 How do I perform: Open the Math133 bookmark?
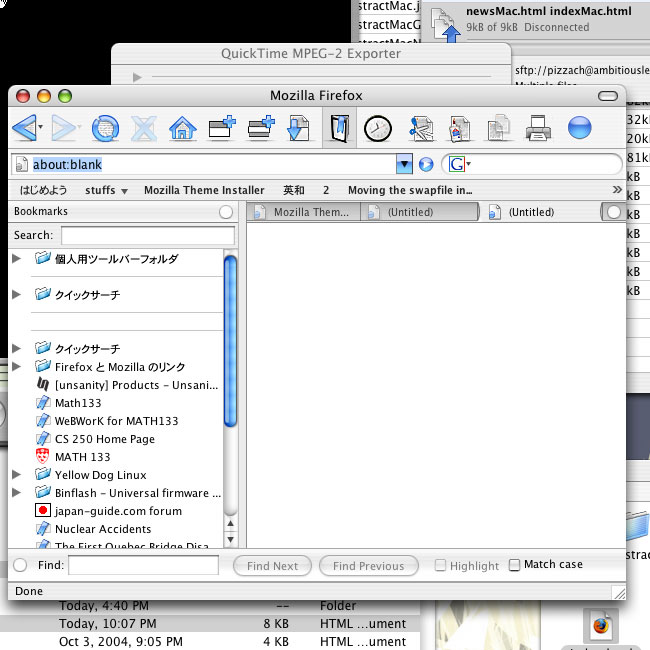(x=68, y=403)
